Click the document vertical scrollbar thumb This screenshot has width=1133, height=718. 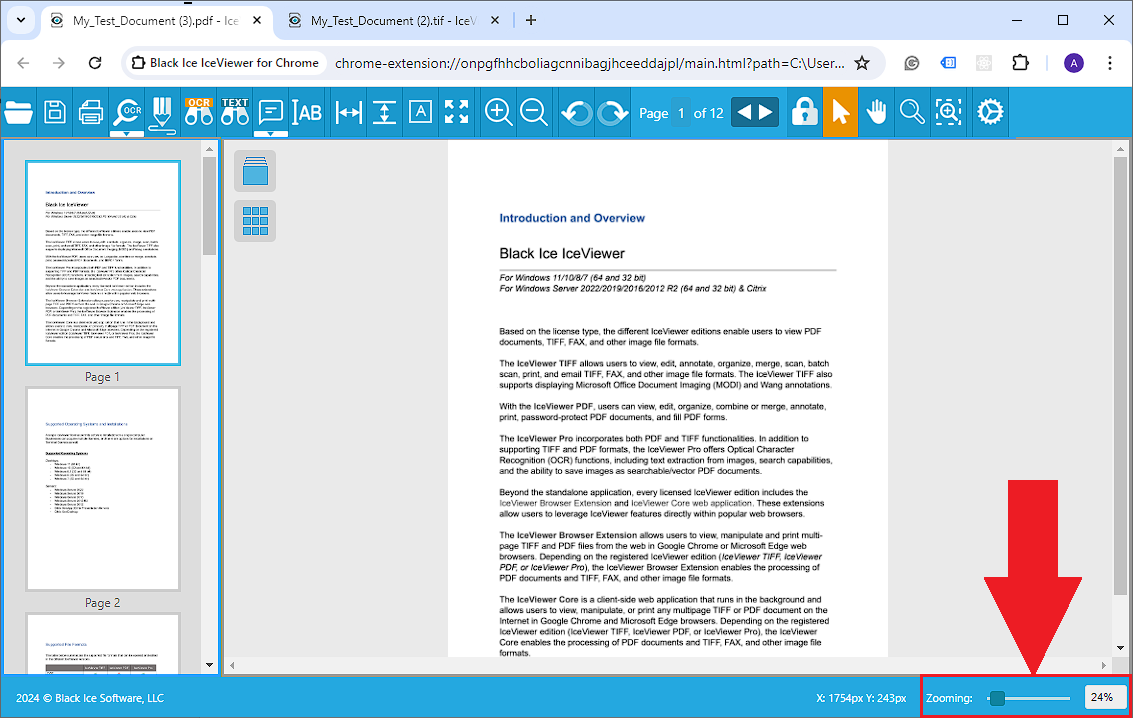click(1120, 376)
